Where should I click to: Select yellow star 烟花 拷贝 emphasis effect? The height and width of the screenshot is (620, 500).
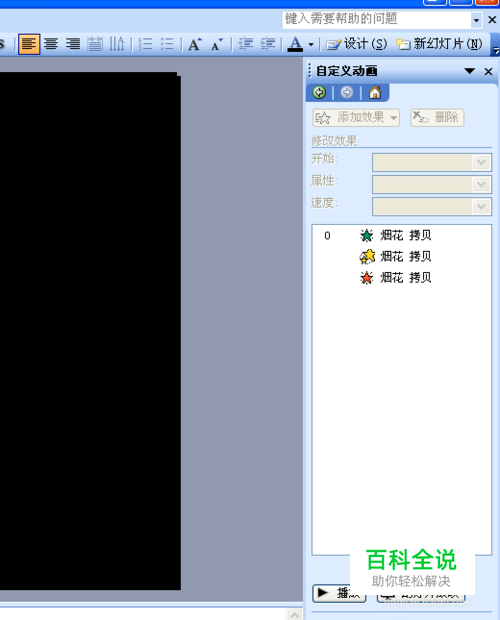(402, 257)
